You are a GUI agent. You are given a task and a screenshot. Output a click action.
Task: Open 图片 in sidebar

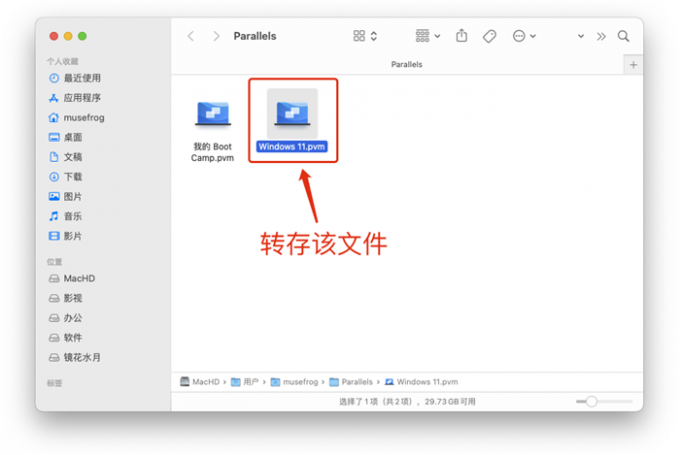click(x=72, y=197)
